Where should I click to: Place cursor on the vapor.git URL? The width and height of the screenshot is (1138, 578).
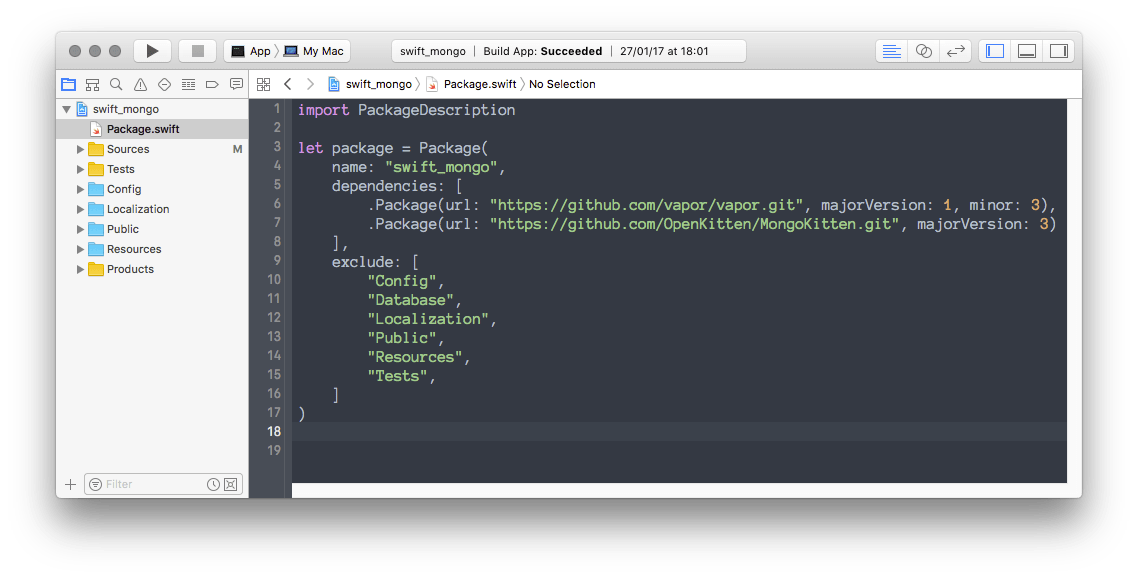(x=646, y=205)
